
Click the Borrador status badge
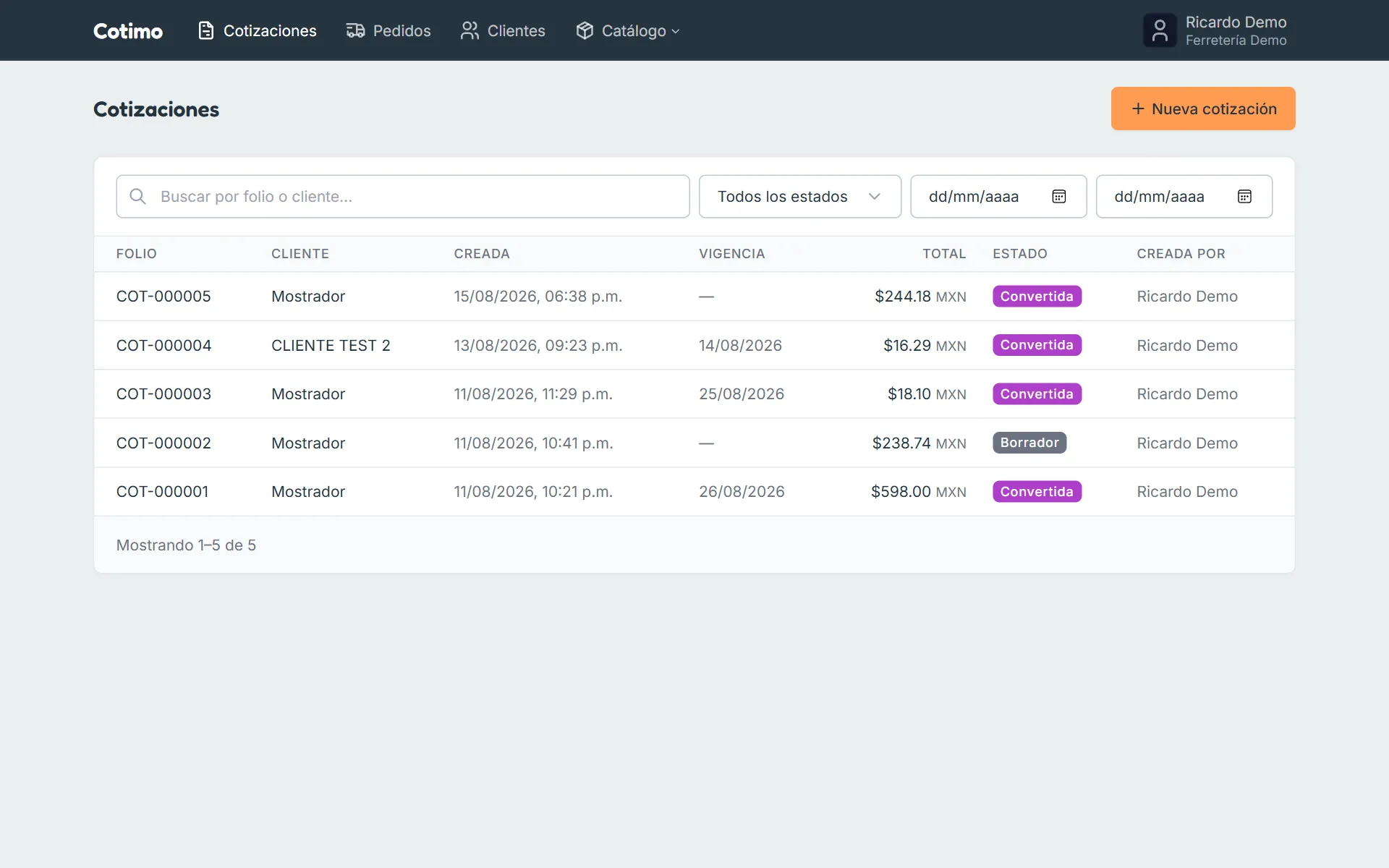click(x=1029, y=443)
